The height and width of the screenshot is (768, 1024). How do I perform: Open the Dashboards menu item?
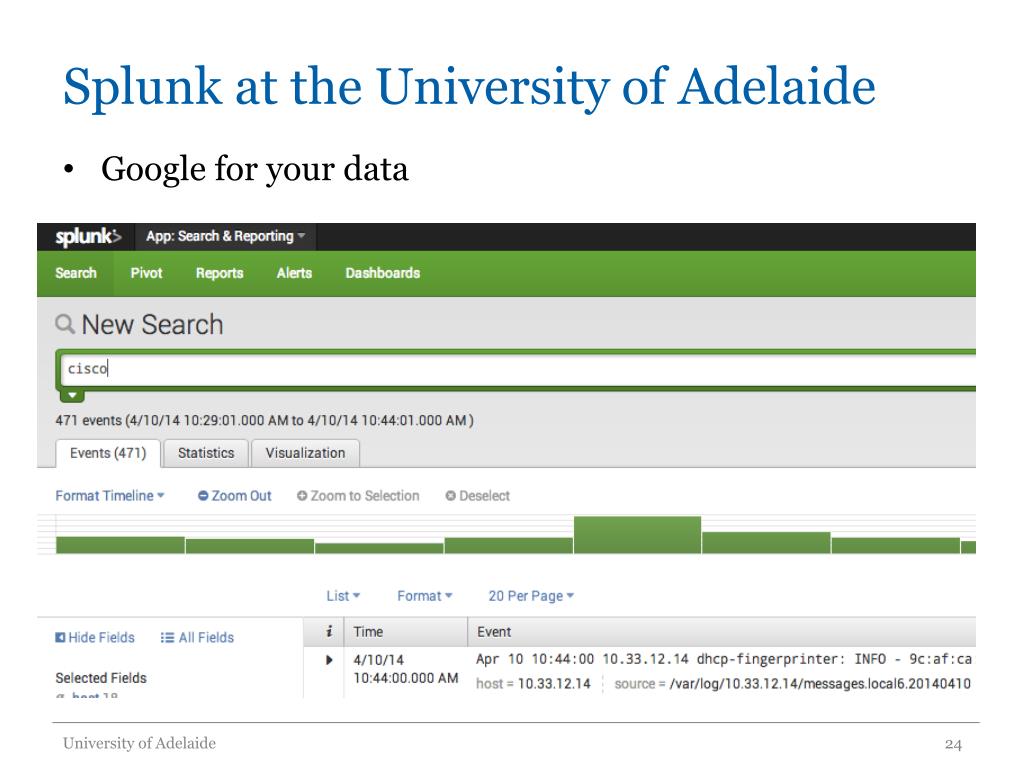[x=383, y=273]
